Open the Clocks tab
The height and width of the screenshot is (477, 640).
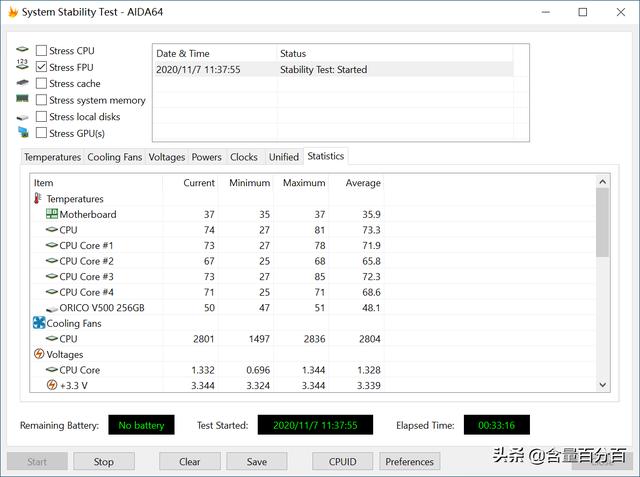243,157
